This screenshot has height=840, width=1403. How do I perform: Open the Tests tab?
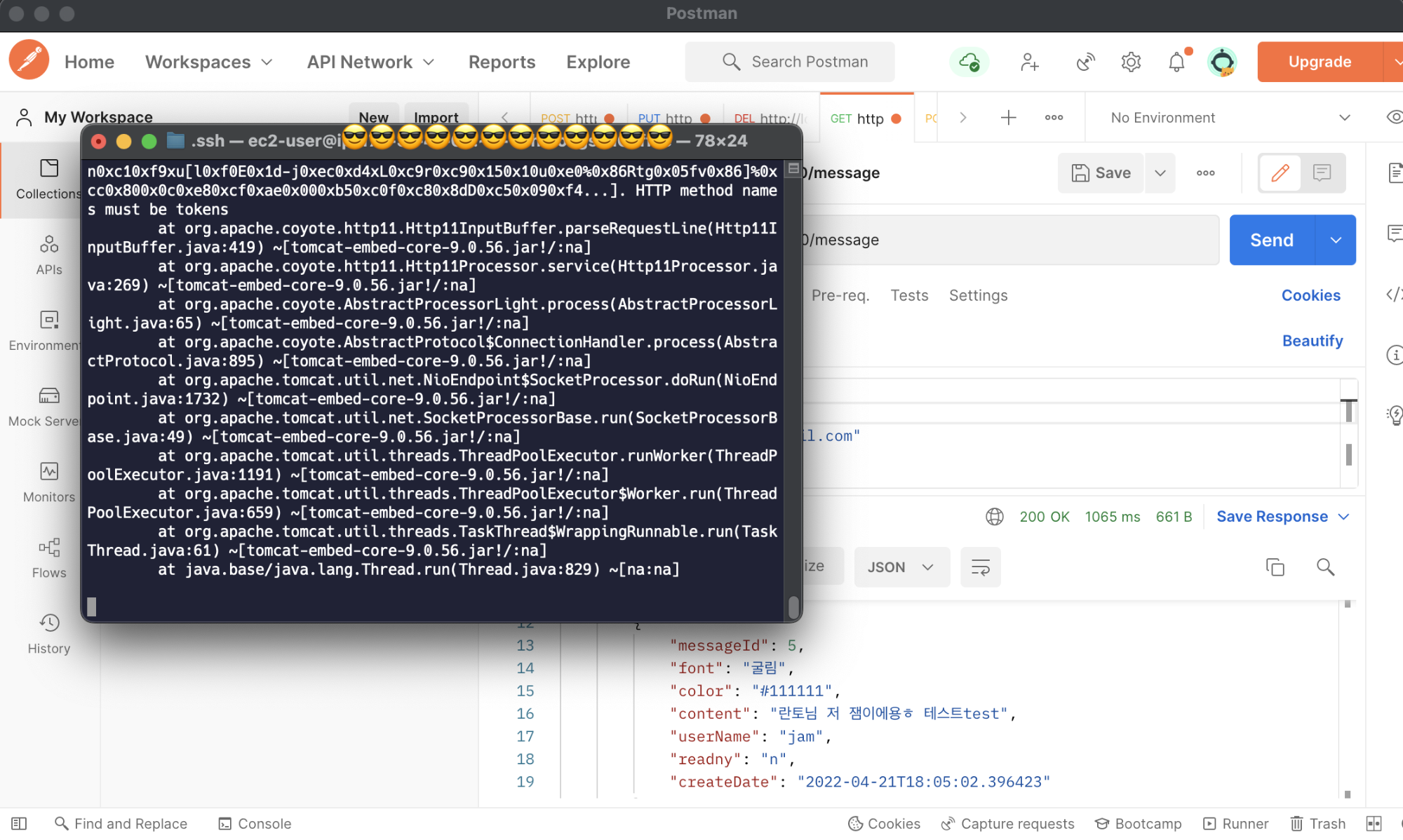(909, 295)
